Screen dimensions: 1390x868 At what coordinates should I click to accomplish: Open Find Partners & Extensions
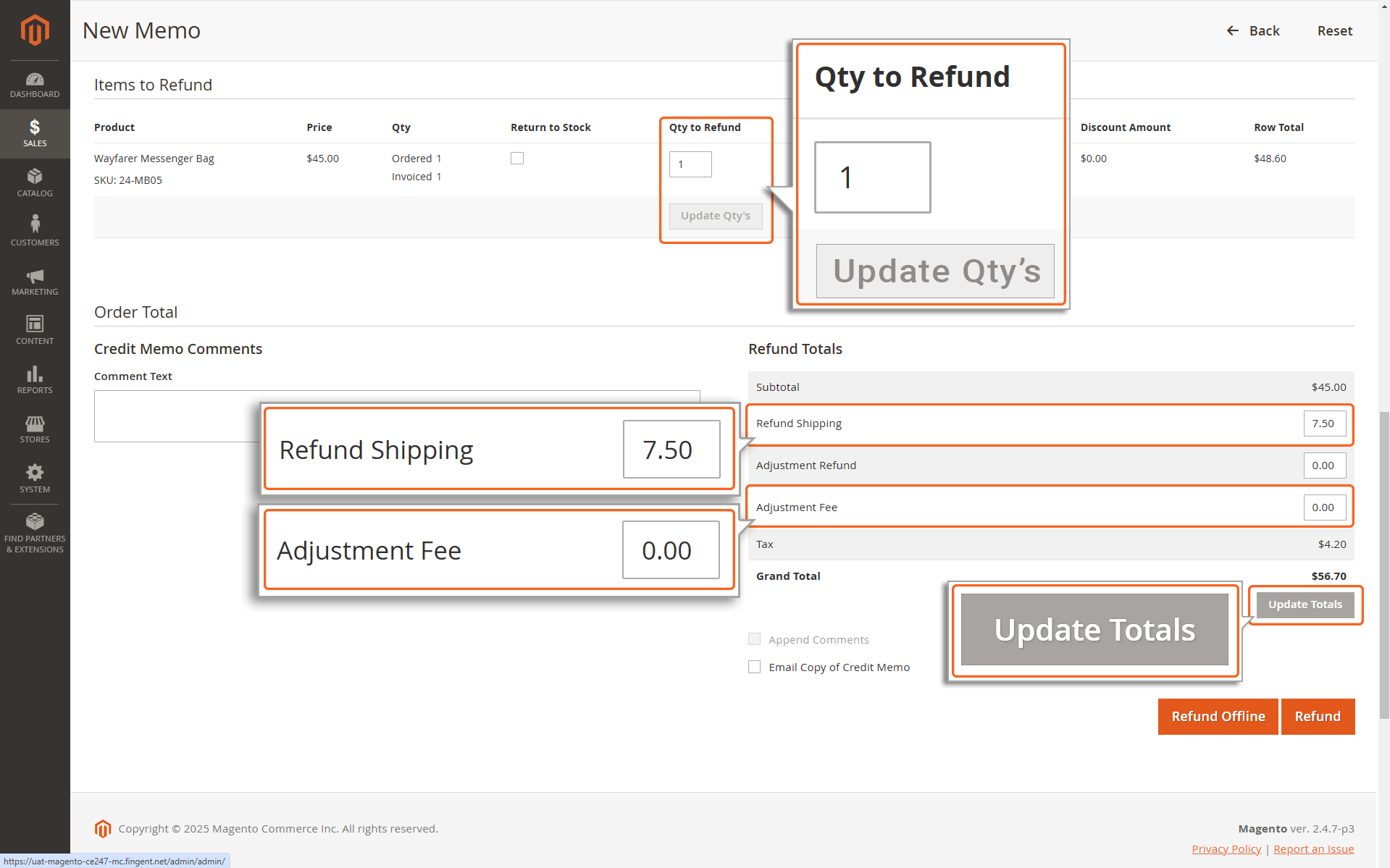pyautogui.click(x=35, y=534)
